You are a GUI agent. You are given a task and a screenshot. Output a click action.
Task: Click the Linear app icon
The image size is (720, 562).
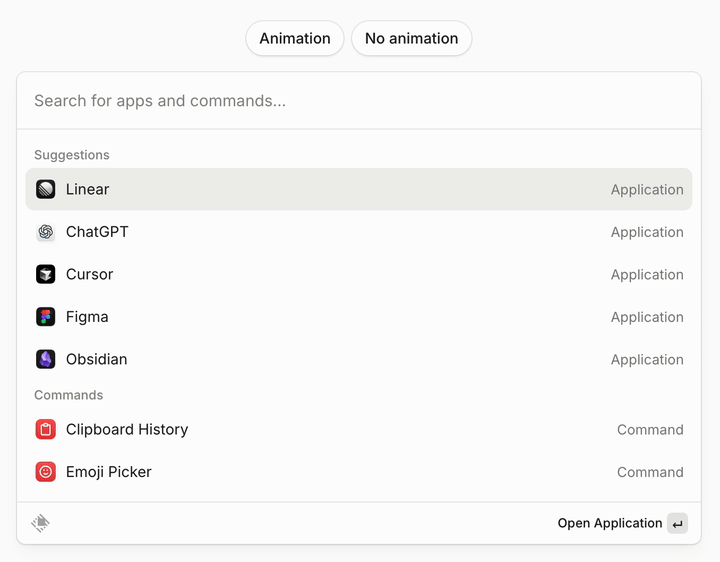(46, 189)
